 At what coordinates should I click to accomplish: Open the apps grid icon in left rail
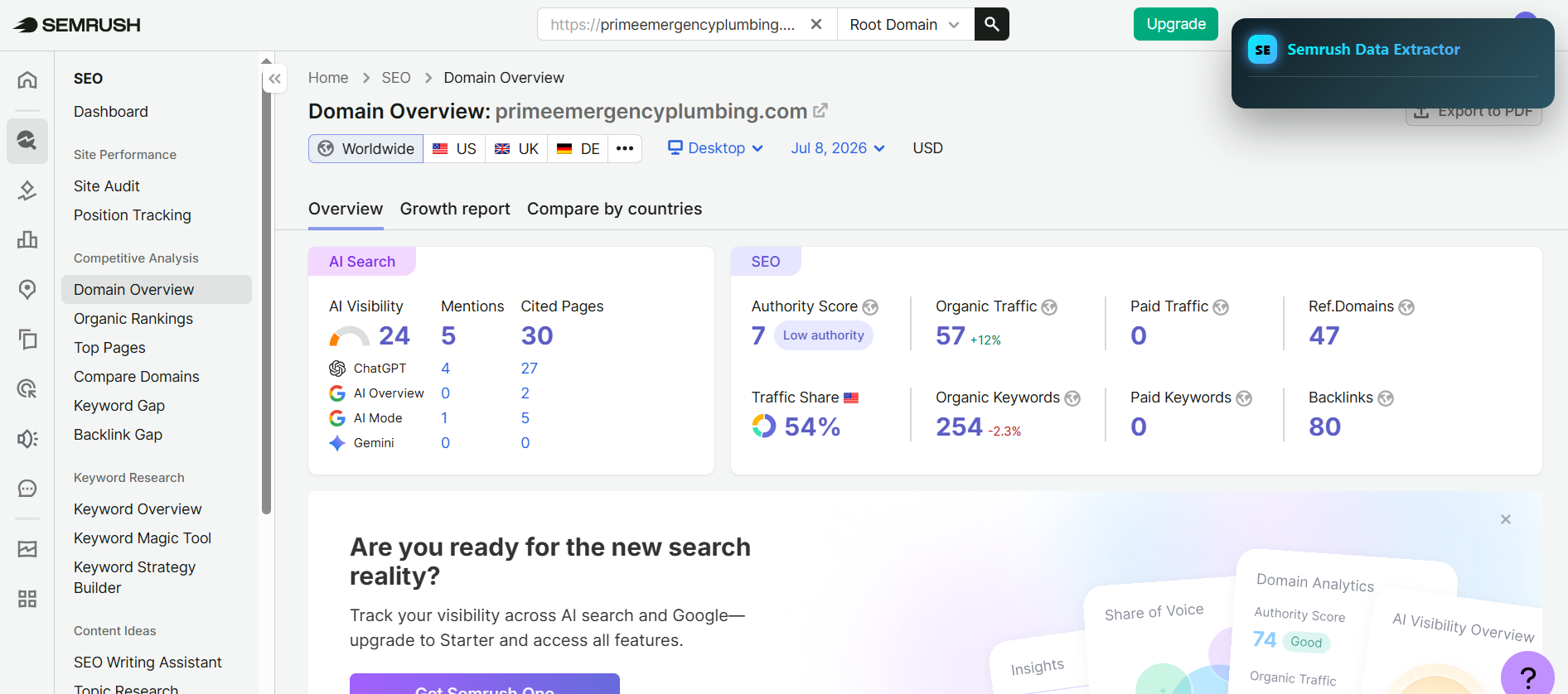pyautogui.click(x=27, y=598)
